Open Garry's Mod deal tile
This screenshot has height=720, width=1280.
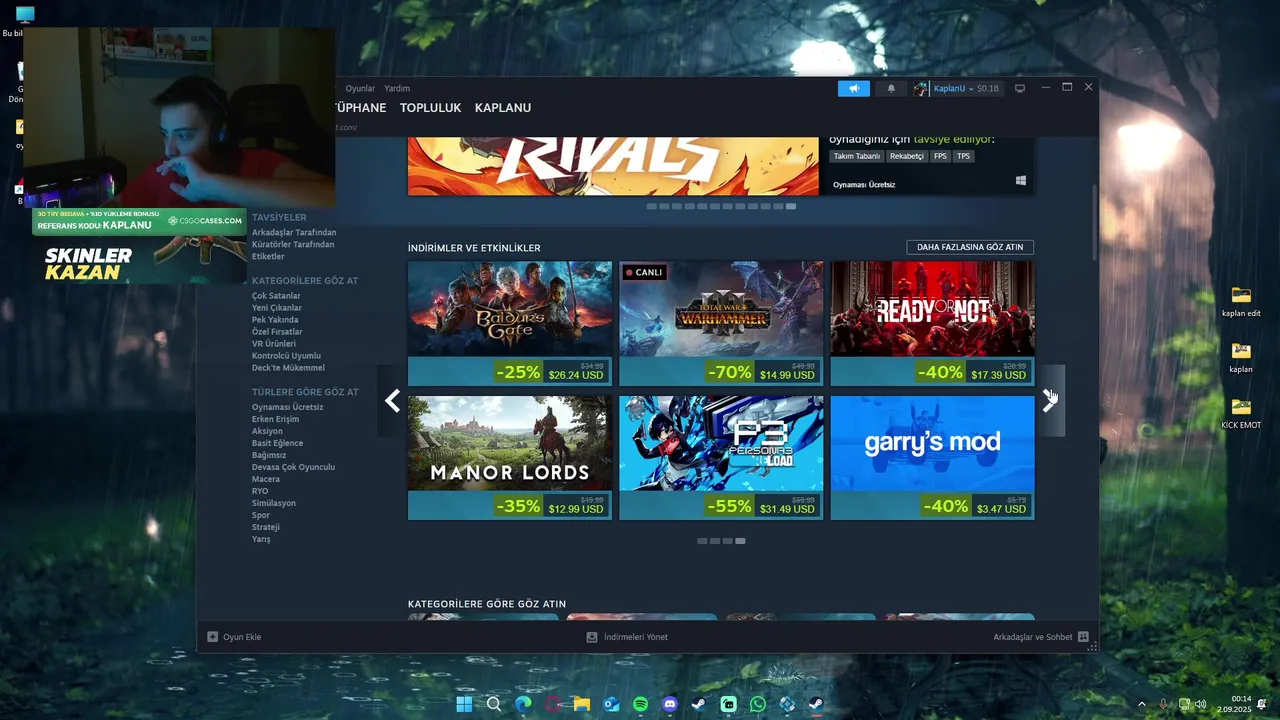click(x=932, y=458)
